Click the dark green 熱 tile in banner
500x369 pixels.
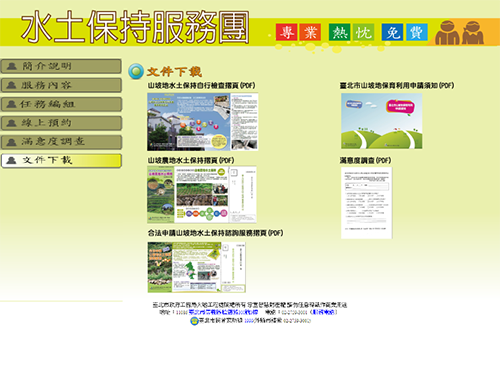[x=339, y=32]
